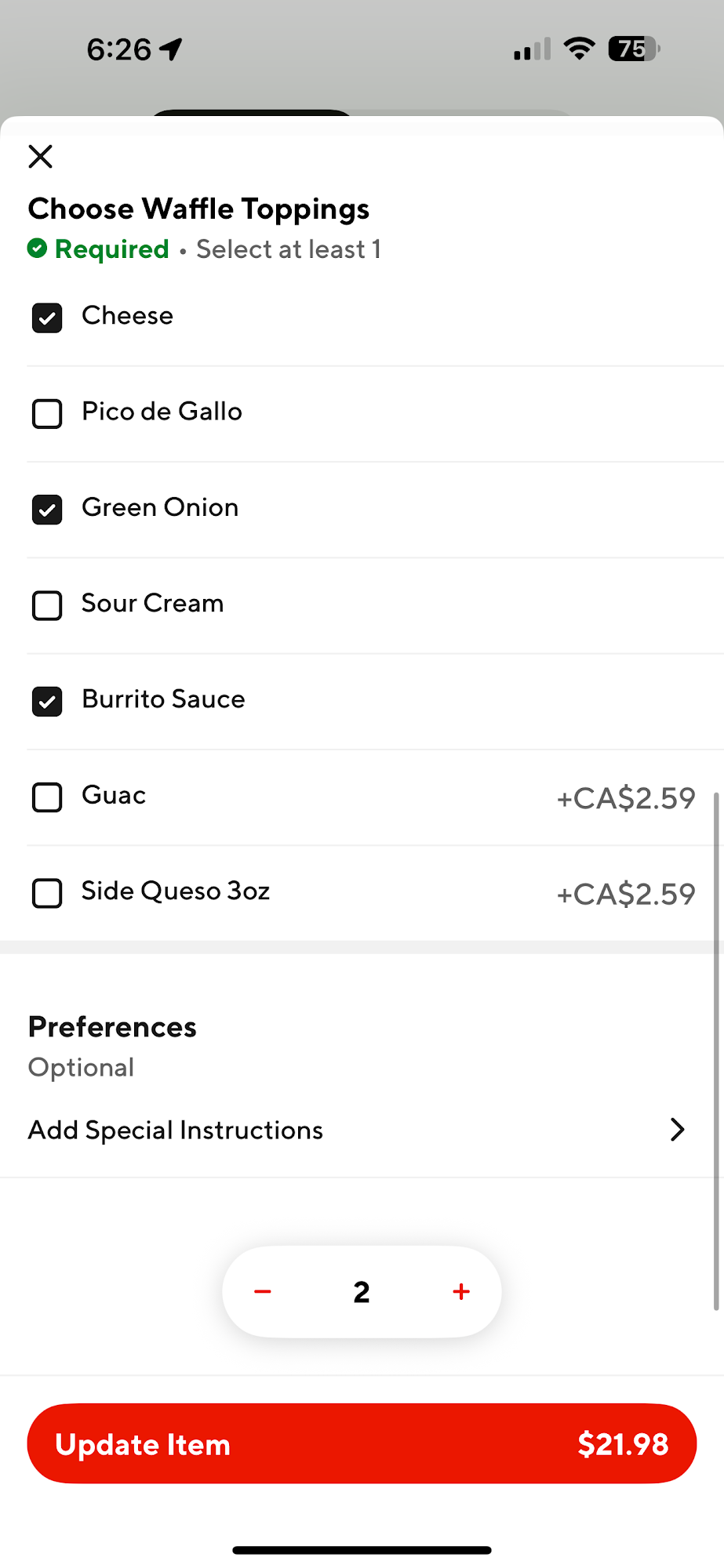Enable the Sour Cream topping
Screen dimensions: 724x1568
tap(47, 605)
